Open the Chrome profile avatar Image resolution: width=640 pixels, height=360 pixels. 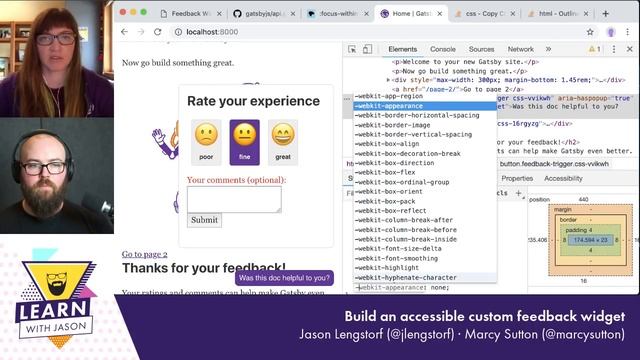tap(611, 32)
